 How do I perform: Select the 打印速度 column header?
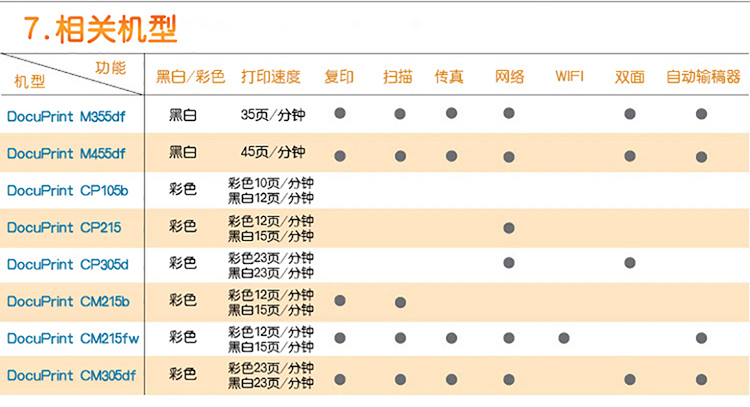point(270,77)
